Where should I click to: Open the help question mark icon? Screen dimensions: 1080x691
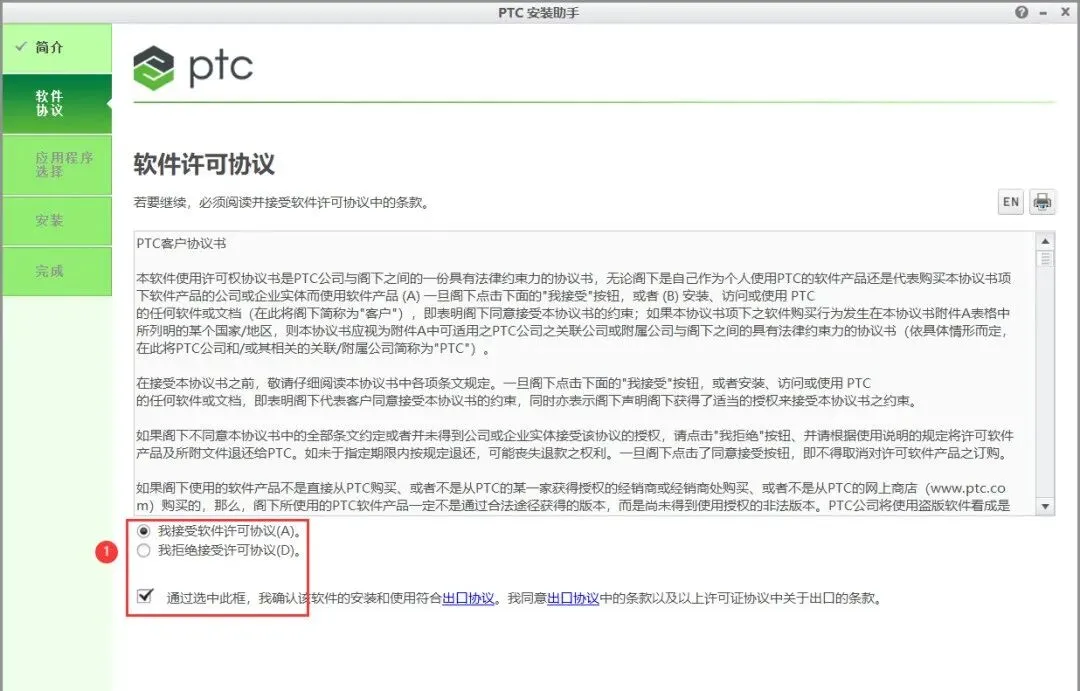point(1021,12)
